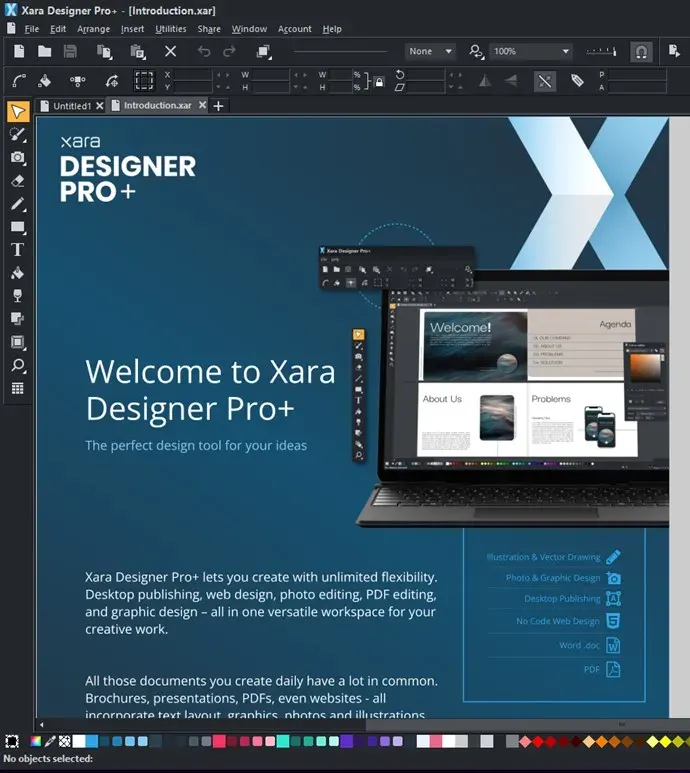
Task: Select the Transparency wine glass tool
Action: [x=18, y=295]
